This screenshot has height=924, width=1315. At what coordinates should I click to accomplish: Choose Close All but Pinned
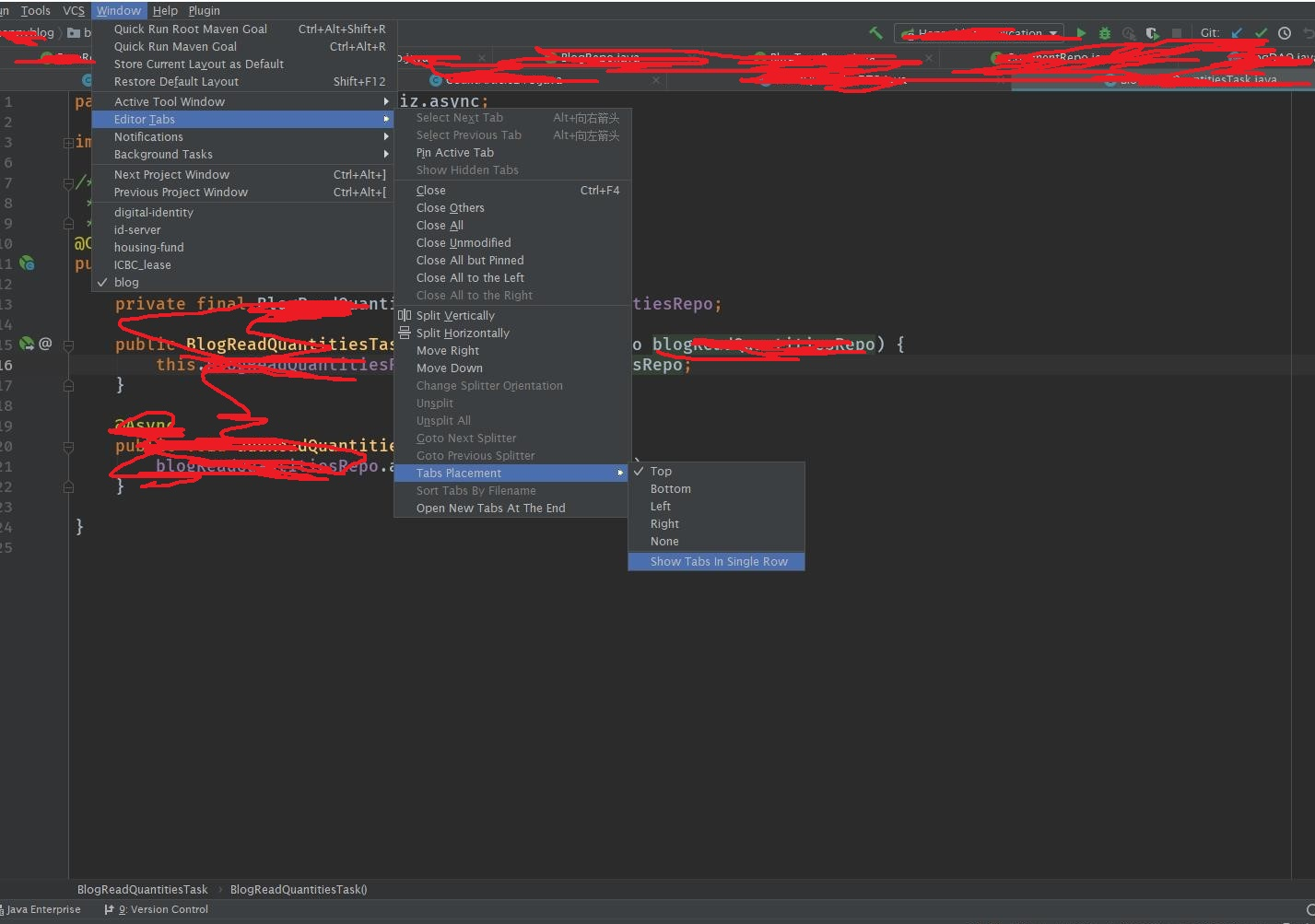[512, 260]
